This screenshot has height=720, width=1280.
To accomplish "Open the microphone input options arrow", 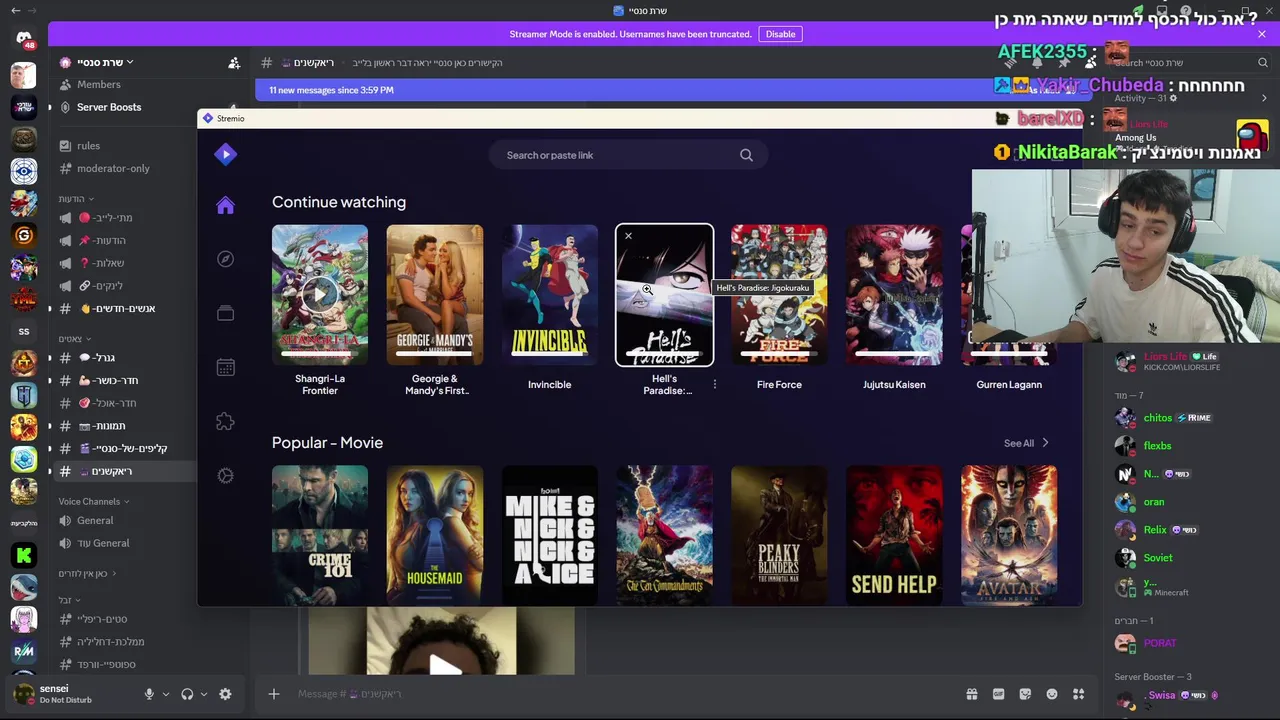I will click(x=166, y=694).
